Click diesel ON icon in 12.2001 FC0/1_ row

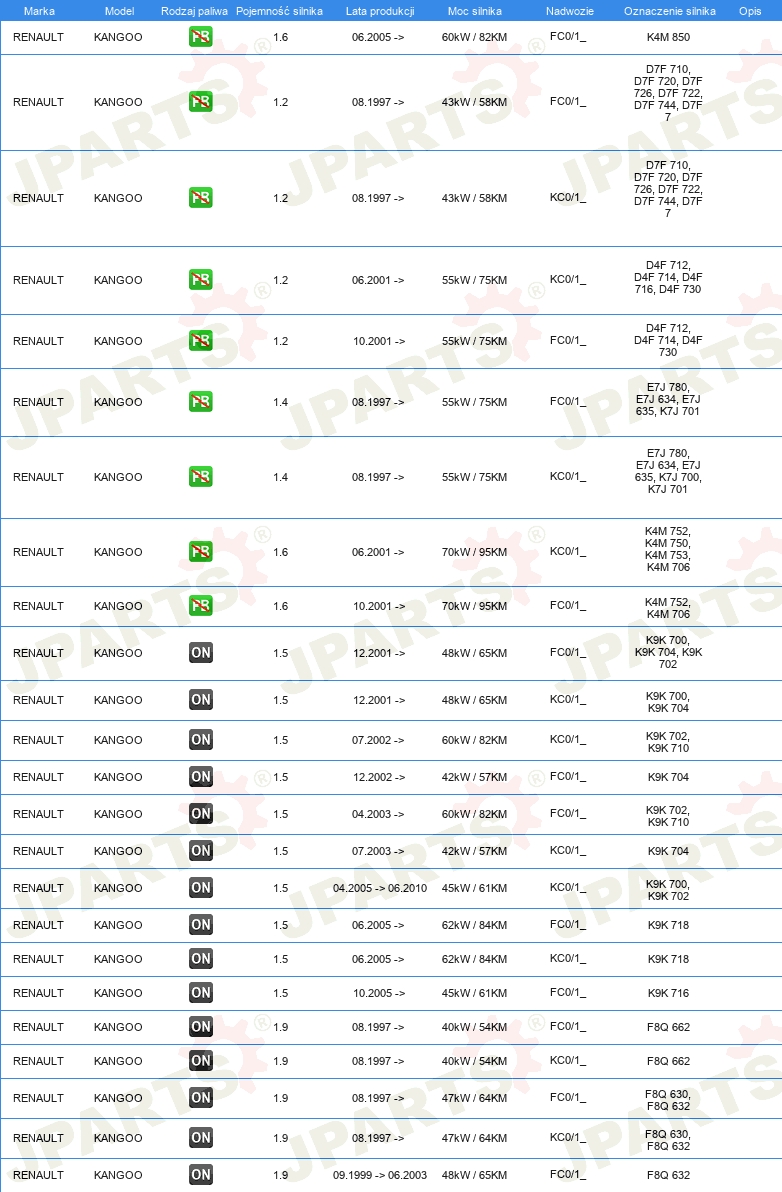click(x=201, y=652)
